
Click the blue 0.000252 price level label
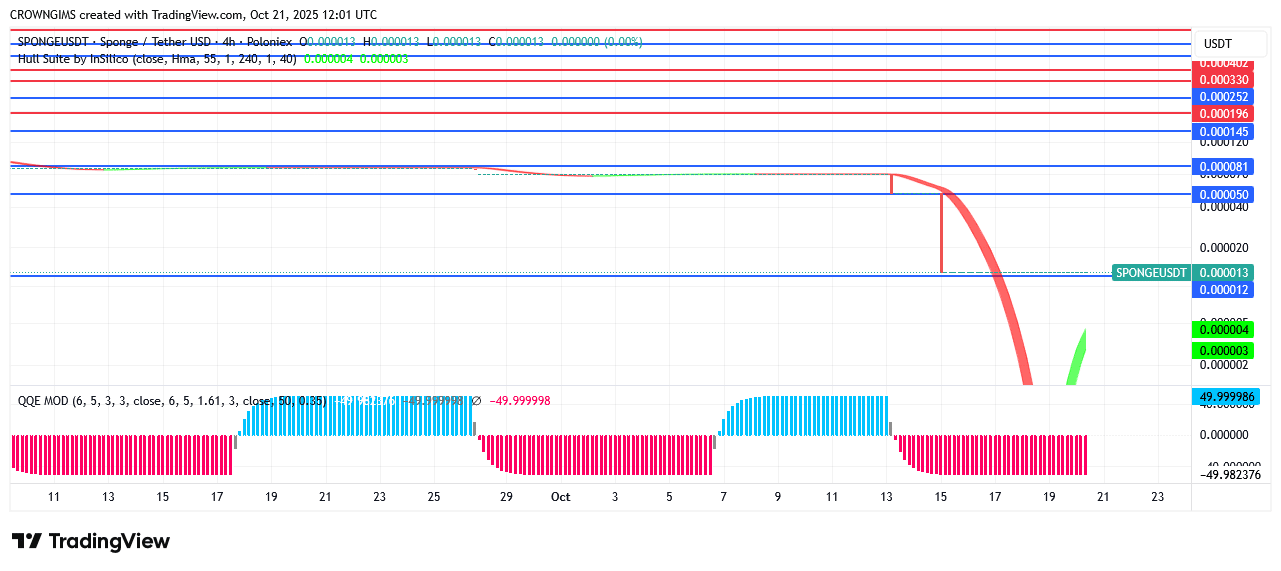1223,97
